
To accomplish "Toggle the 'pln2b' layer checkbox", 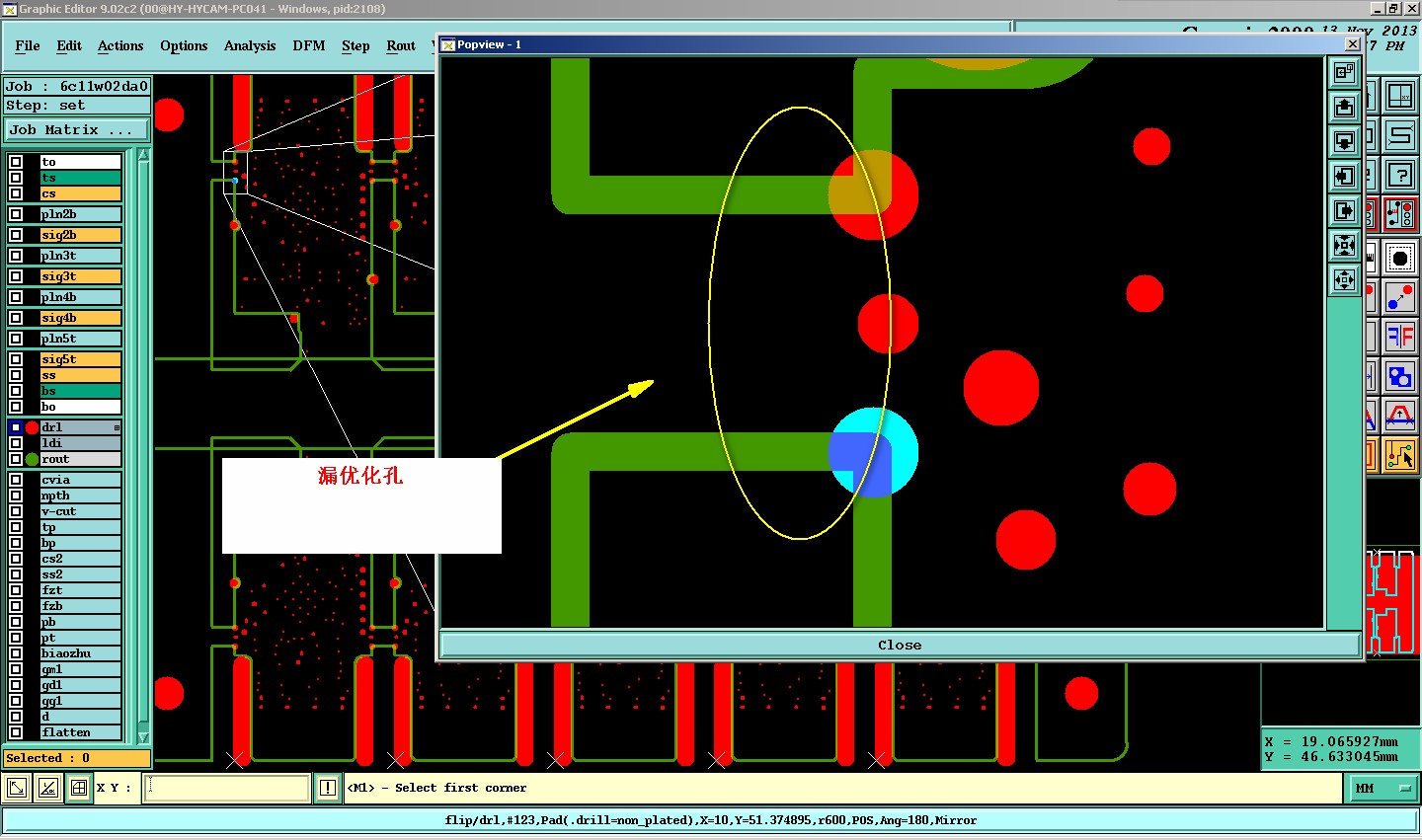I will (x=16, y=214).
